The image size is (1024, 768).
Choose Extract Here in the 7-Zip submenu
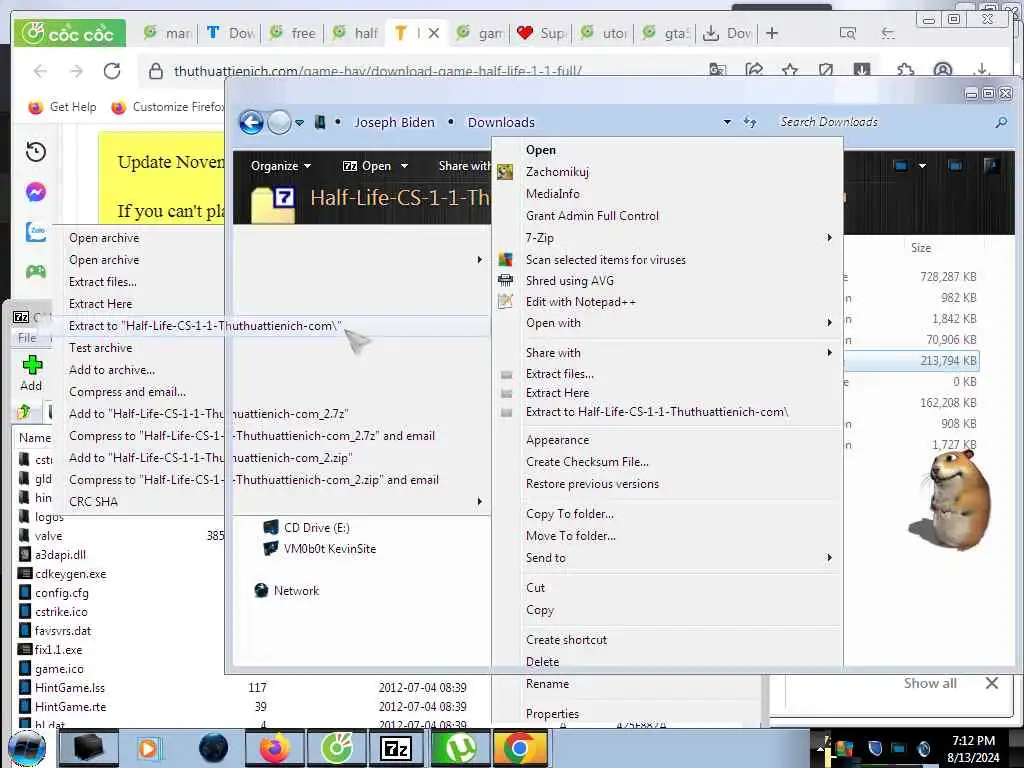click(101, 304)
